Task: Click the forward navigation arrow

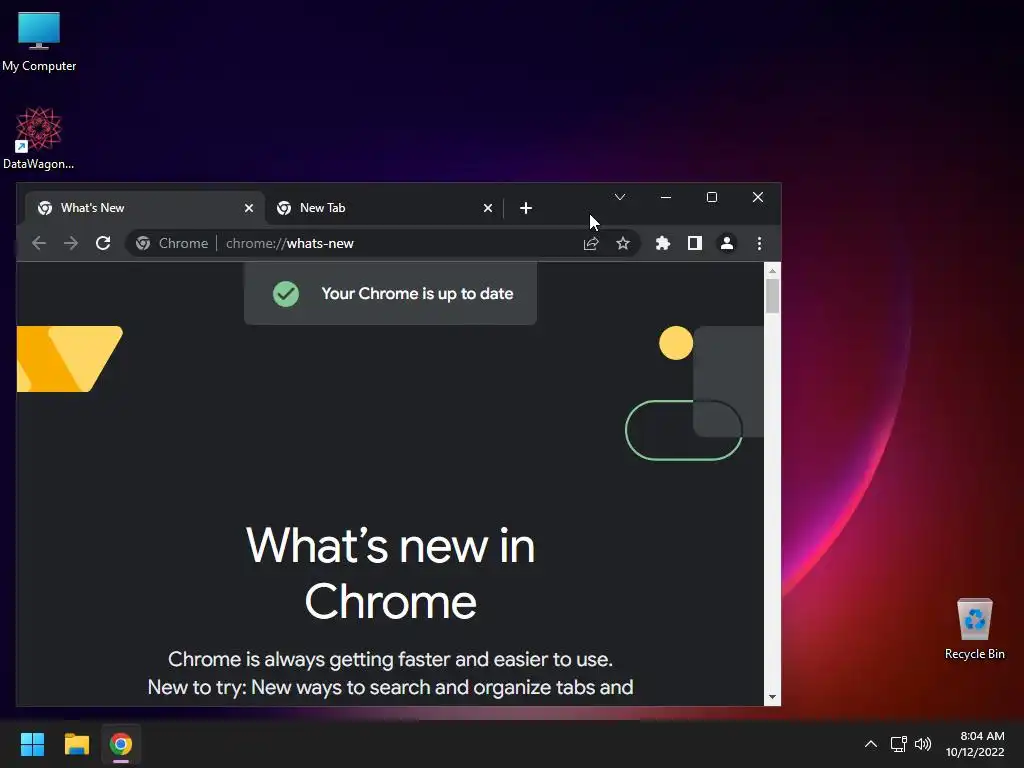Action: point(71,244)
